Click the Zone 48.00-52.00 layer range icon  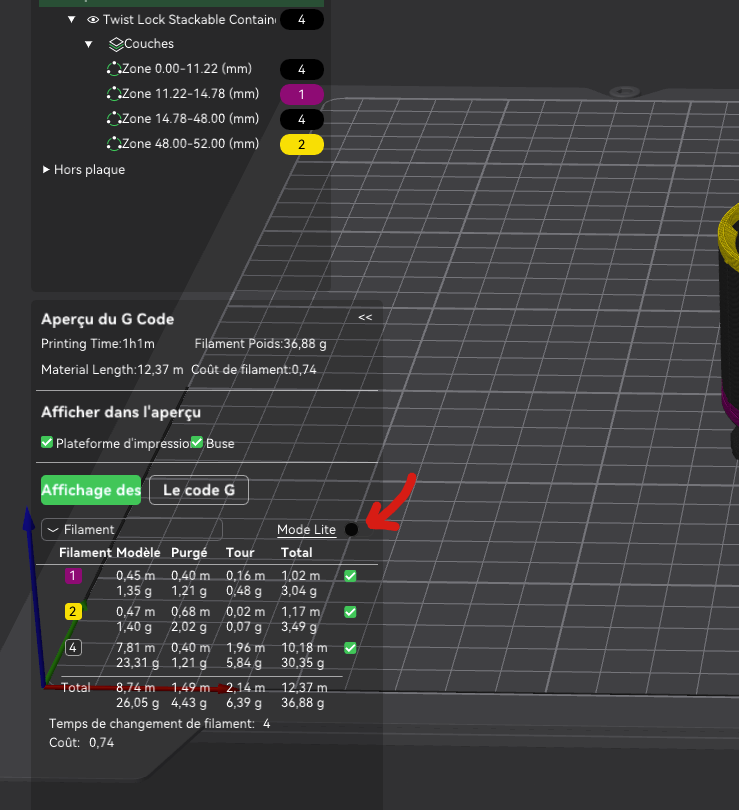click(114, 144)
